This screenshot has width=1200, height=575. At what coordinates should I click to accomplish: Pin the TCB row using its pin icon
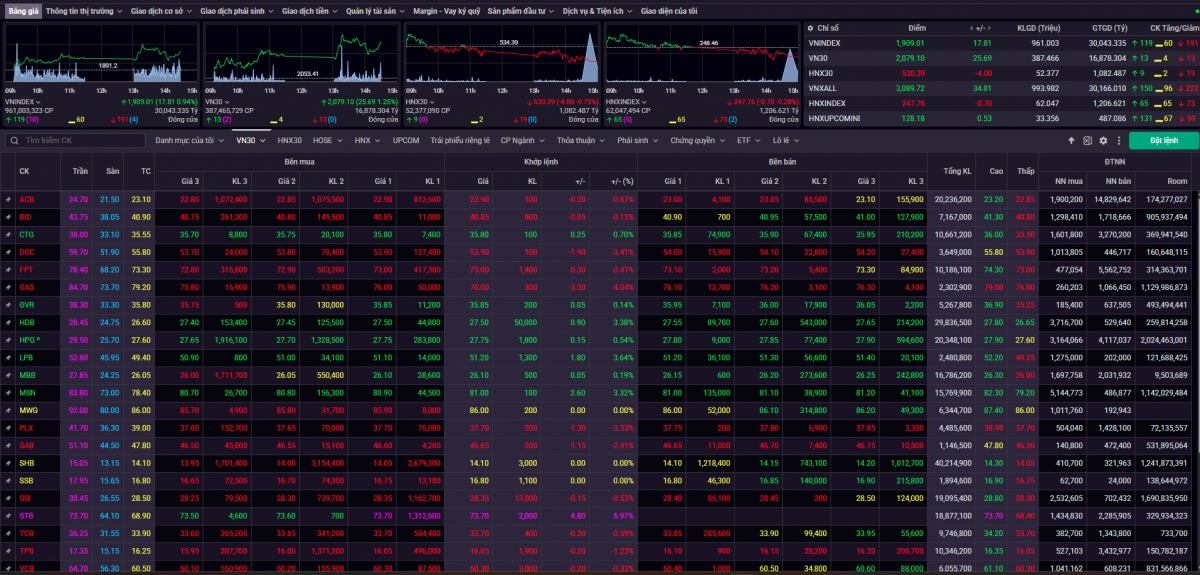pos(8,532)
